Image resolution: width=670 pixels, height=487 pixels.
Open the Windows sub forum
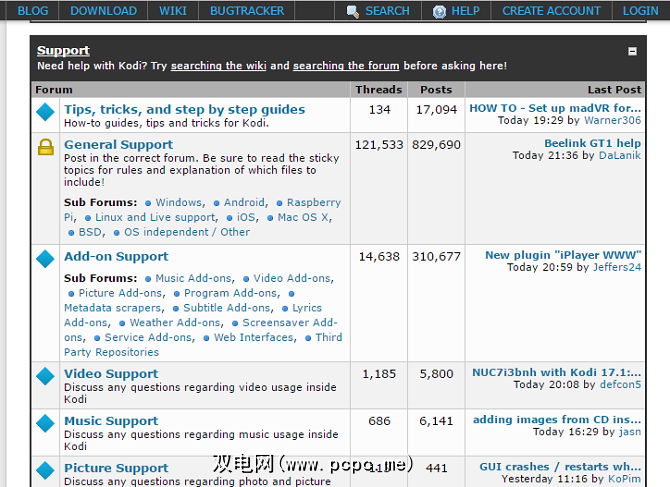(179, 202)
